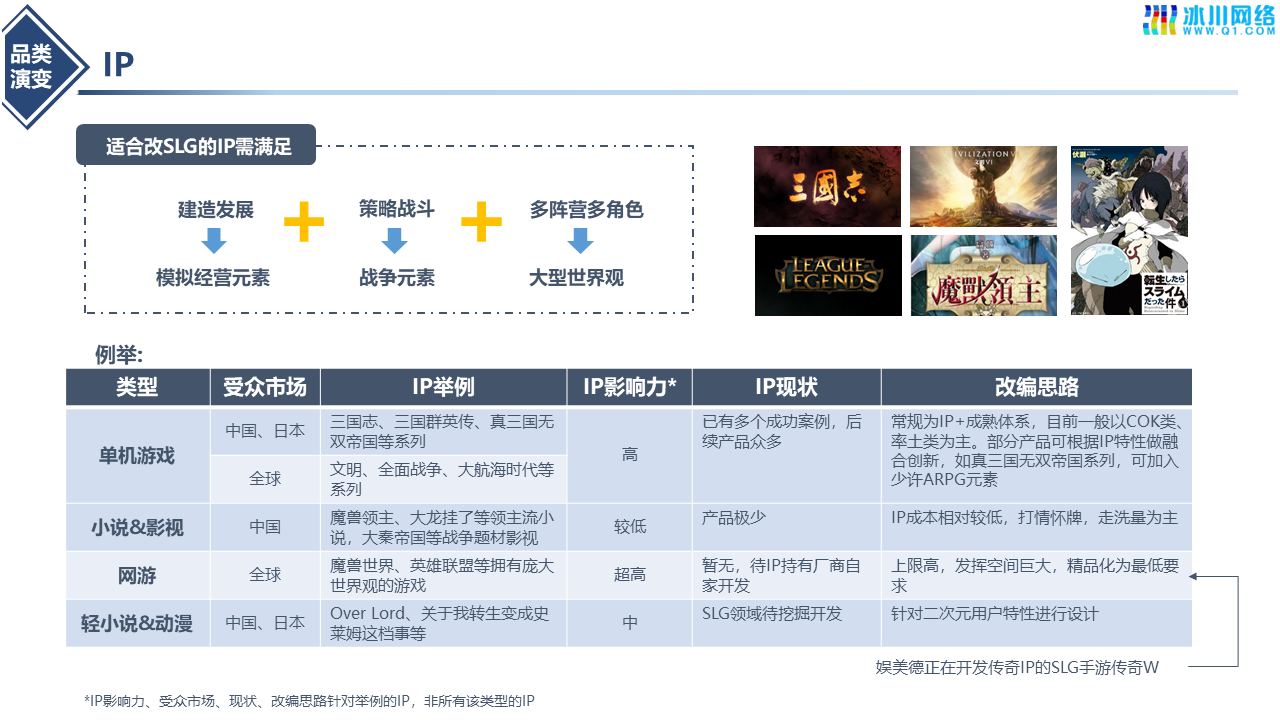This screenshot has width=1280, height=720.
Task: Select the 网游 type cell
Action: coord(137,575)
